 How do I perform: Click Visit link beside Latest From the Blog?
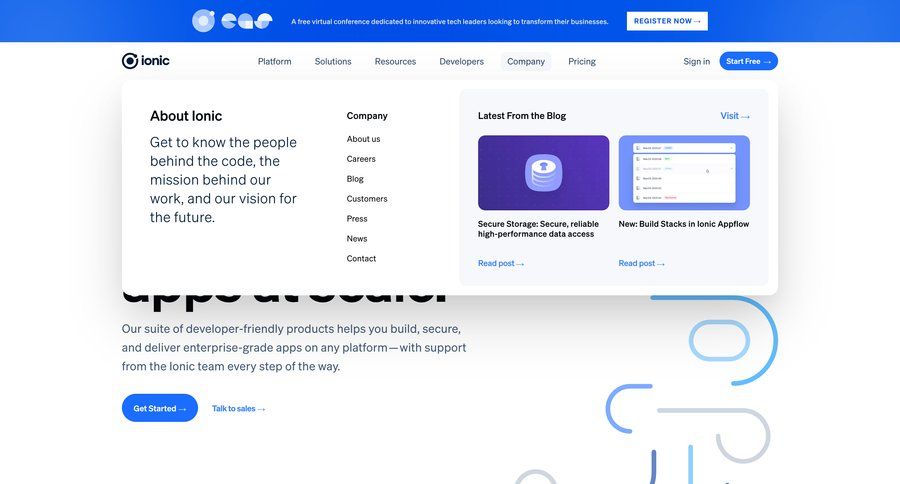735,116
